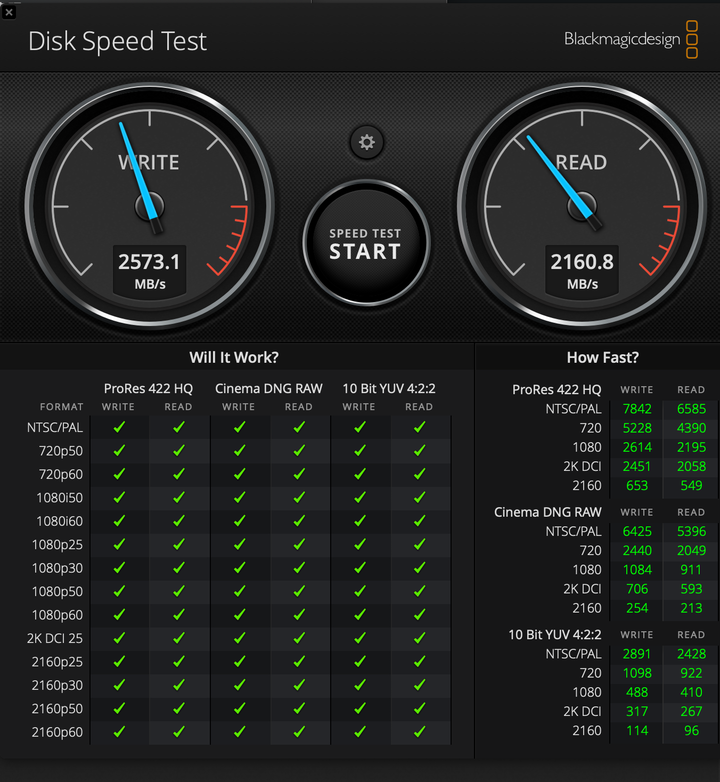Click the Cinema DNG RAW column header
The image size is (720, 782).
tap(269, 389)
